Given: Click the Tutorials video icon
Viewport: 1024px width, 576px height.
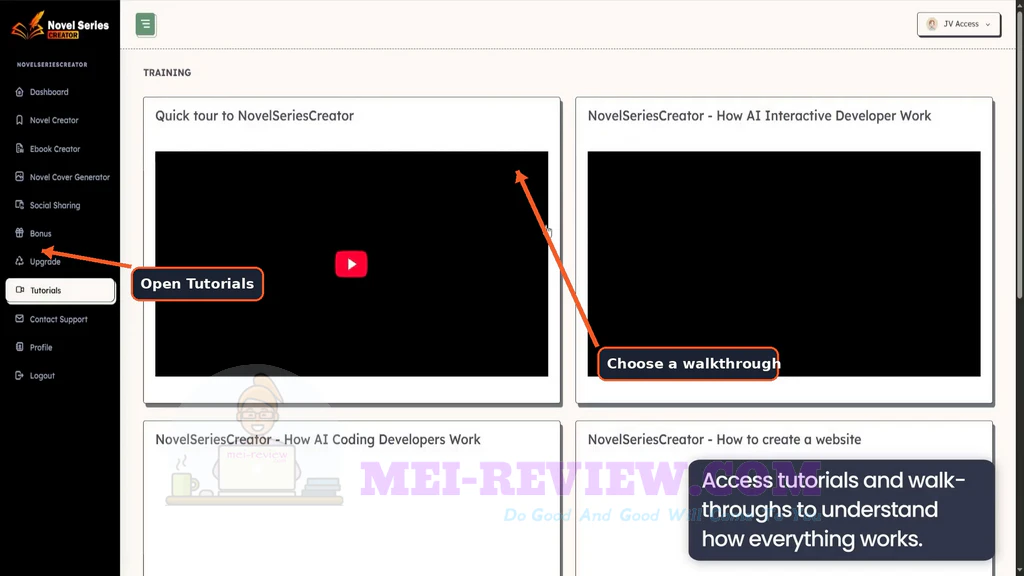Looking at the screenshot, I should 20,290.
